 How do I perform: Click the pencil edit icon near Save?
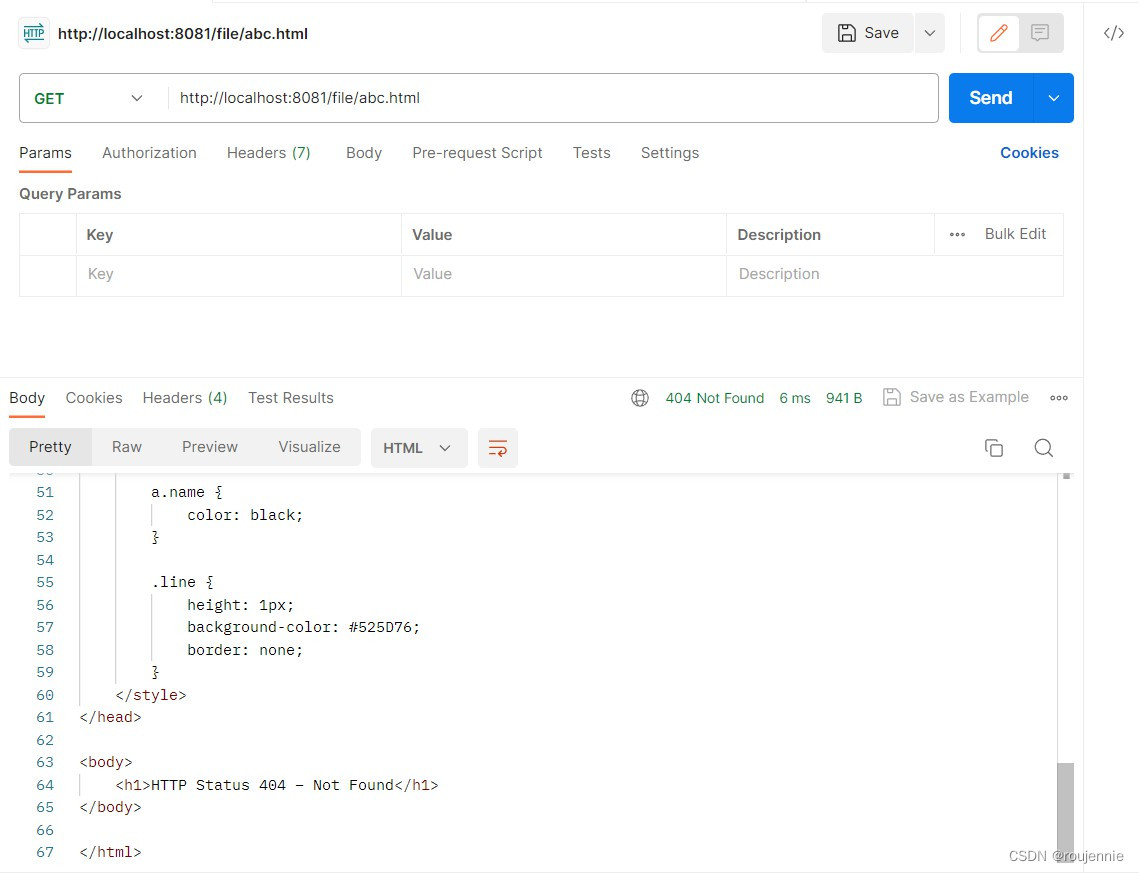(x=997, y=33)
